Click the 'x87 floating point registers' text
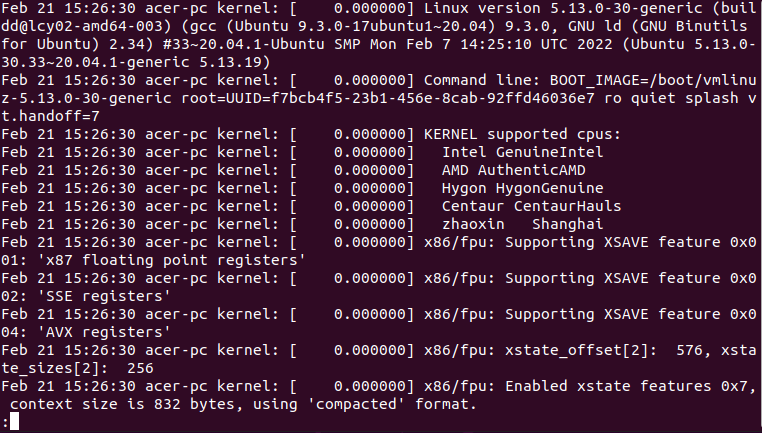 tap(172, 260)
